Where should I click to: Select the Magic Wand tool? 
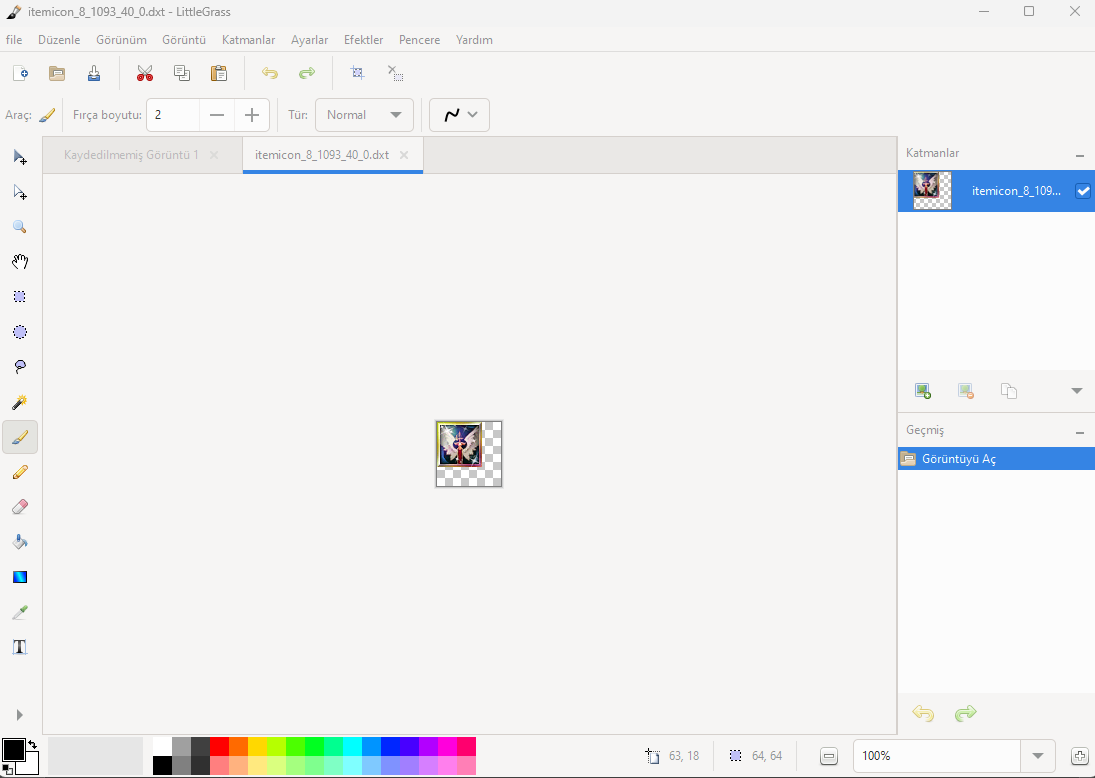(20, 402)
